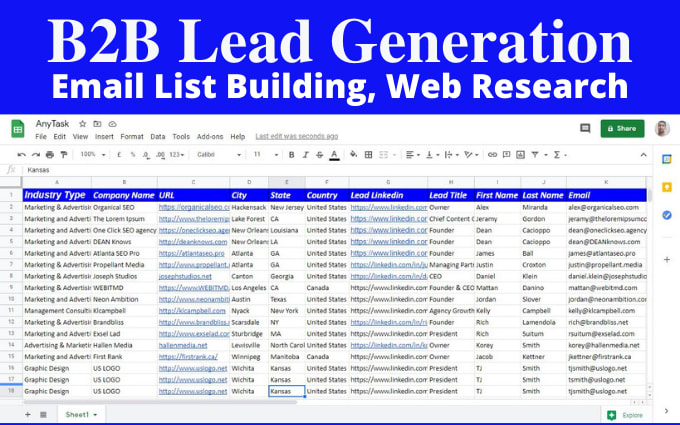The image size is (680, 425).
Task: Open the Edit menu
Action: [x=59, y=137]
